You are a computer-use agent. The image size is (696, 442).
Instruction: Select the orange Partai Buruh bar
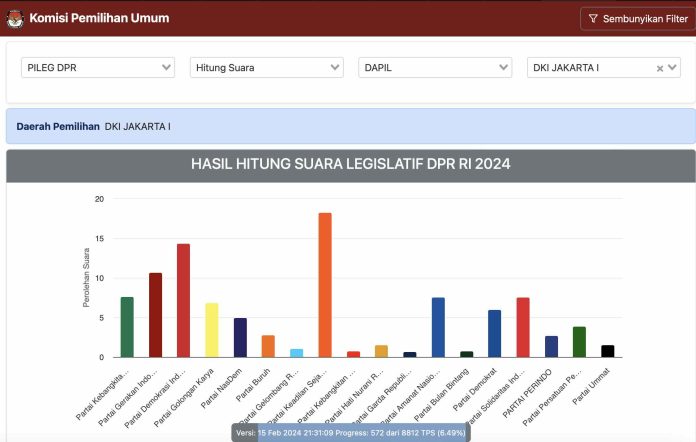[x=268, y=346]
